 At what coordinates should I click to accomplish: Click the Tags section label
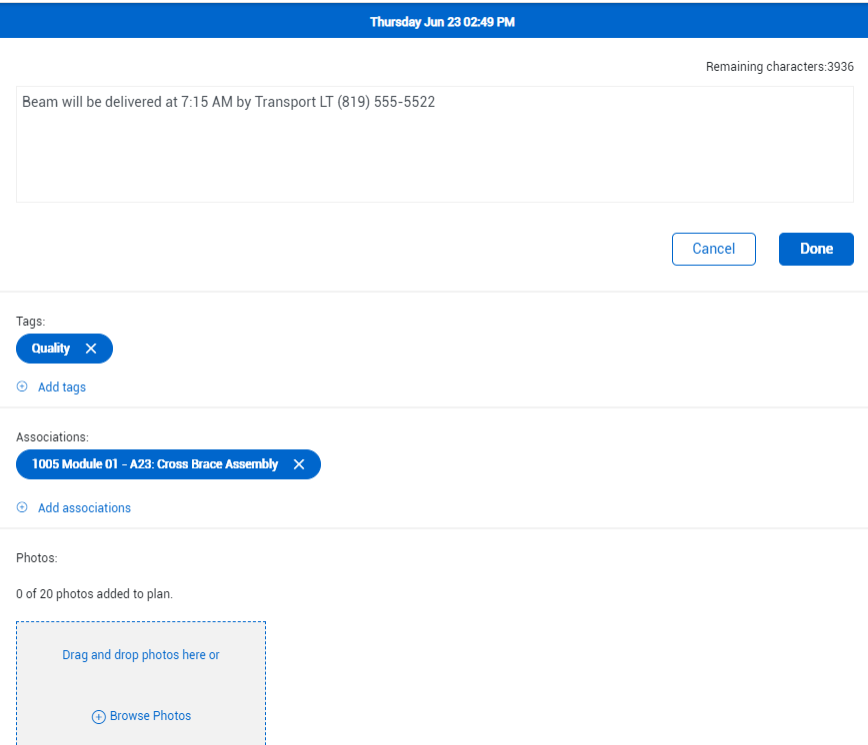click(31, 321)
